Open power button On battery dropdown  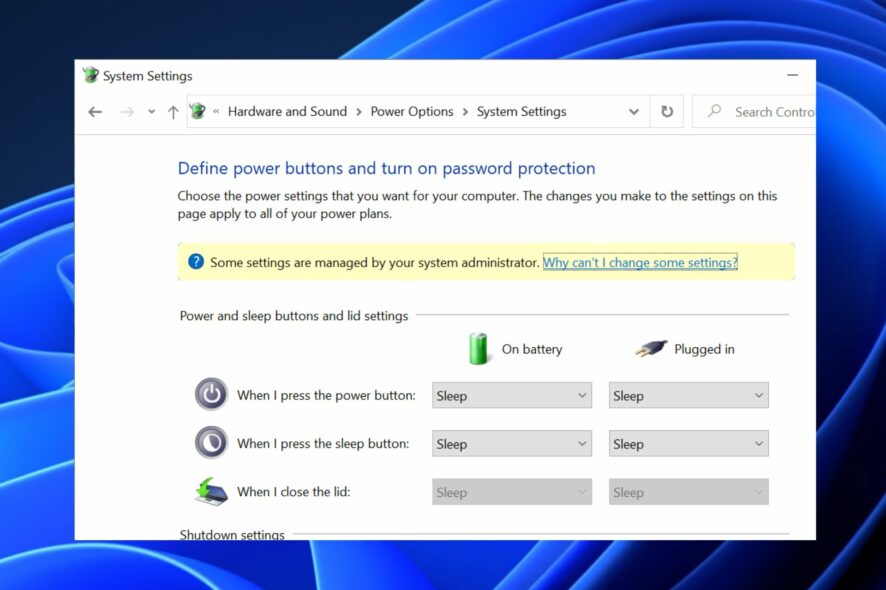[x=512, y=395]
